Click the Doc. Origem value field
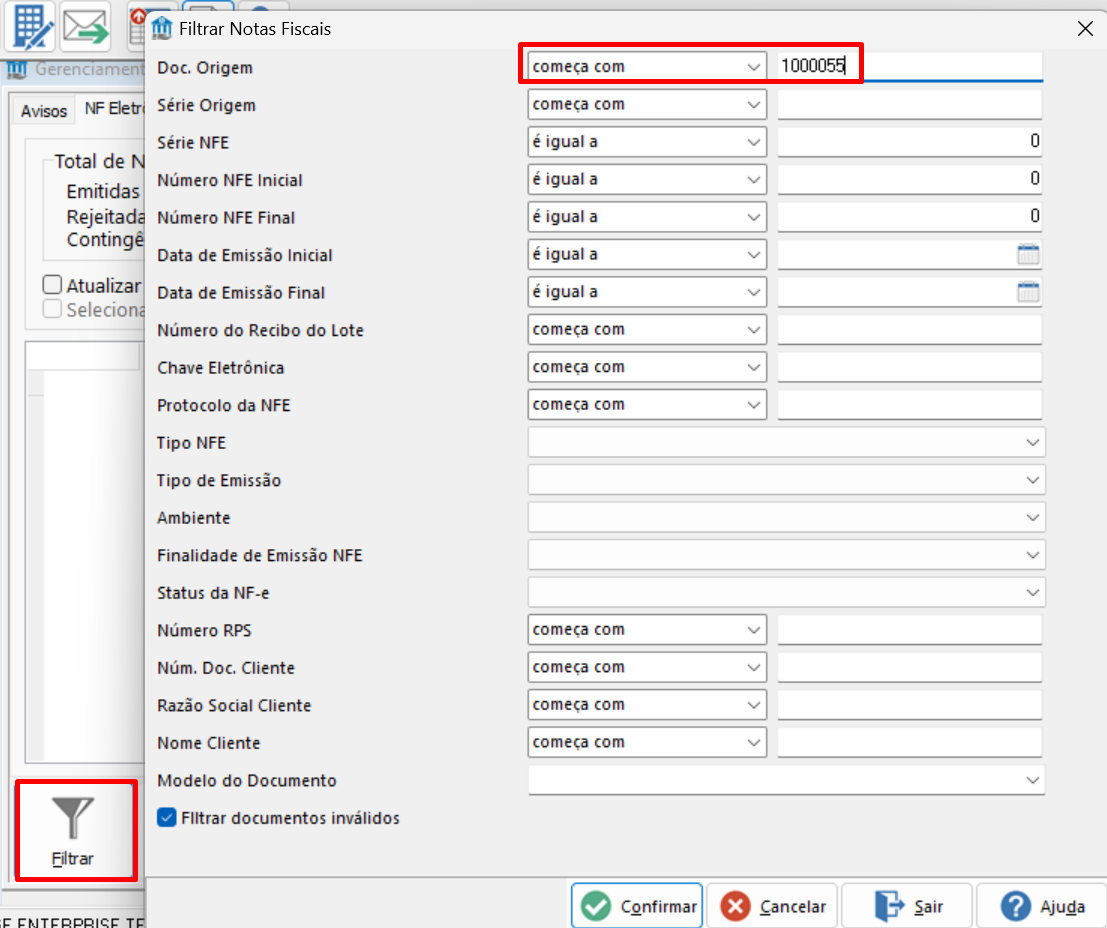 pyautogui.click(x=909, y=66)
